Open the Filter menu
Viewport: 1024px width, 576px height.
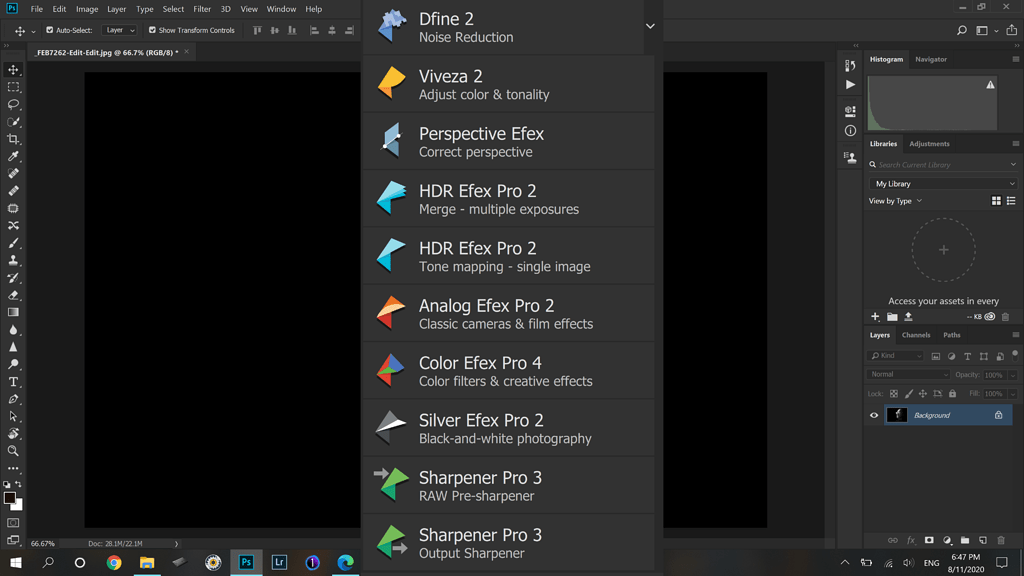tap(204, 9)
